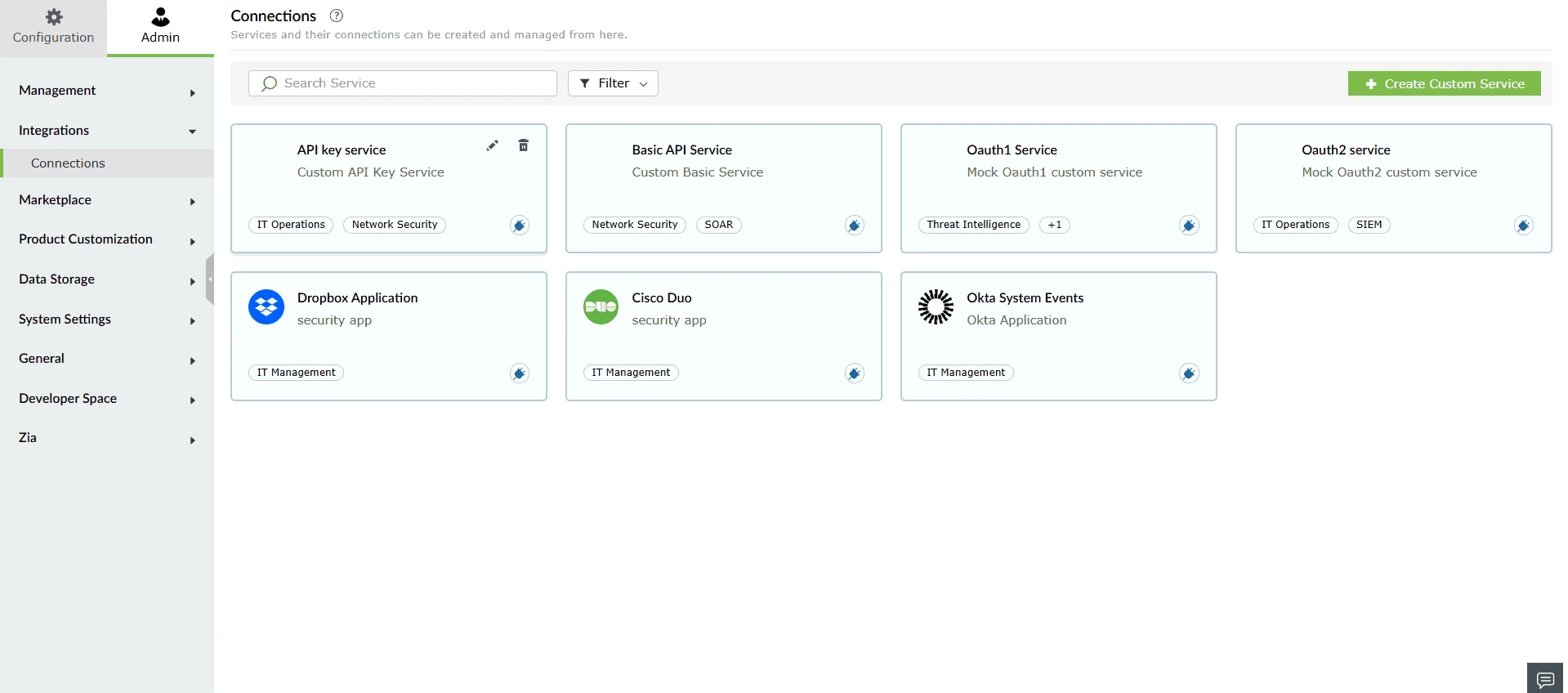Click Threat Intelligence tag on Oauth1 Service
Viewport: 1568px width, 693px height.
click(x=974, y=225)
